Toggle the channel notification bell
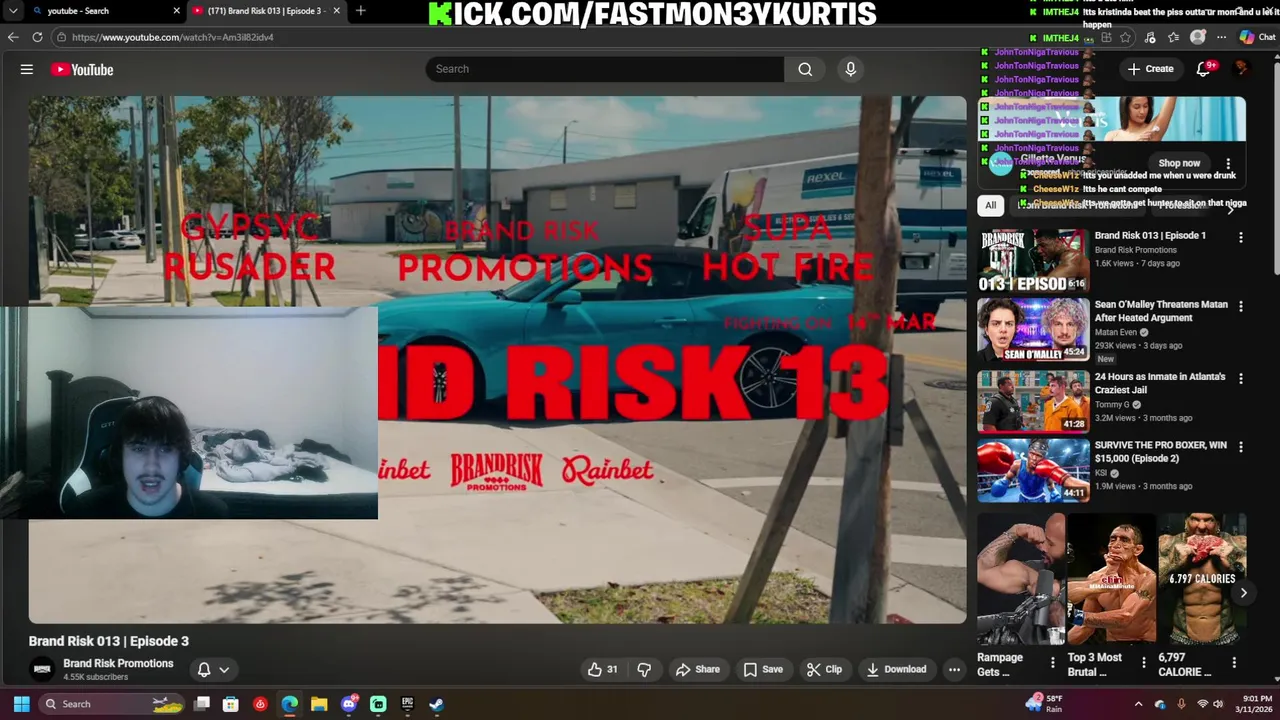Image resolution: width=1280 pixels, height=720 pixels. (204, 669)
